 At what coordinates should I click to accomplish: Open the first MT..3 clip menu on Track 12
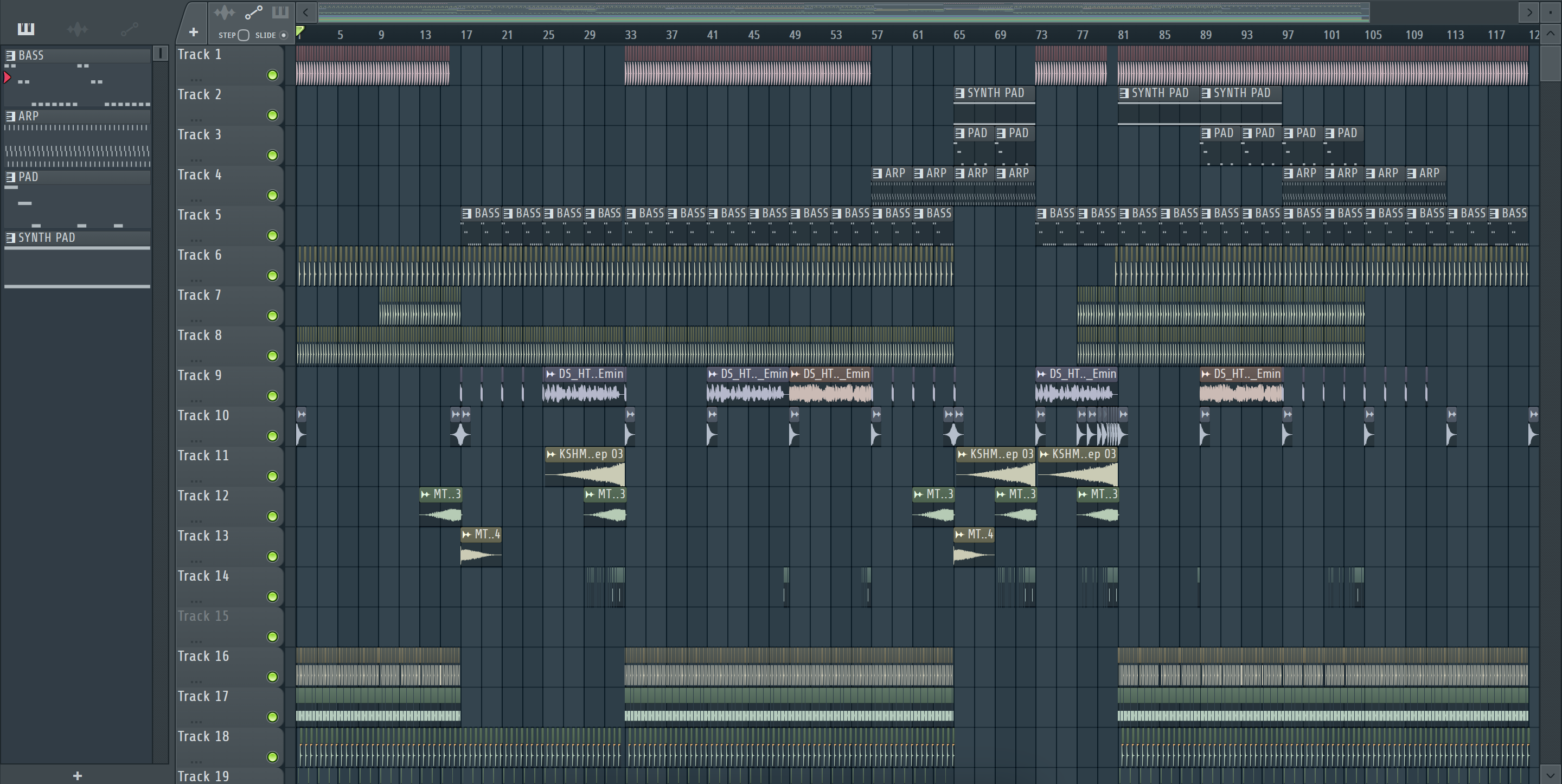pos(426,494)
